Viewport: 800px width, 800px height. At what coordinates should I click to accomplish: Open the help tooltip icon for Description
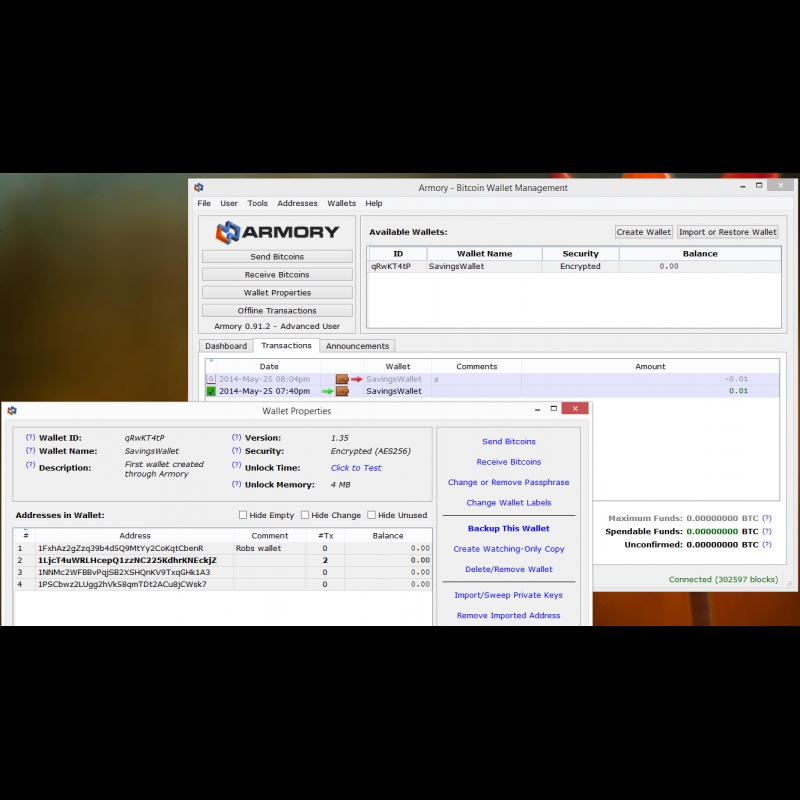(31, 465)
